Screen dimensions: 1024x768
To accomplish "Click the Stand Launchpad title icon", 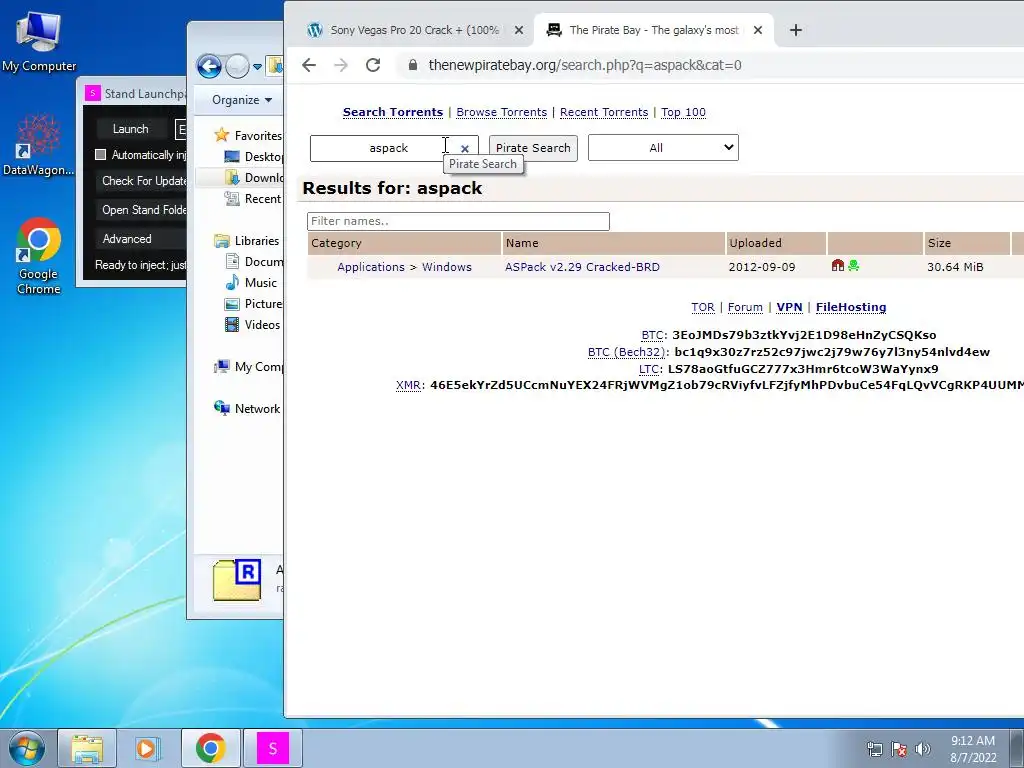I will click(92, 93).
